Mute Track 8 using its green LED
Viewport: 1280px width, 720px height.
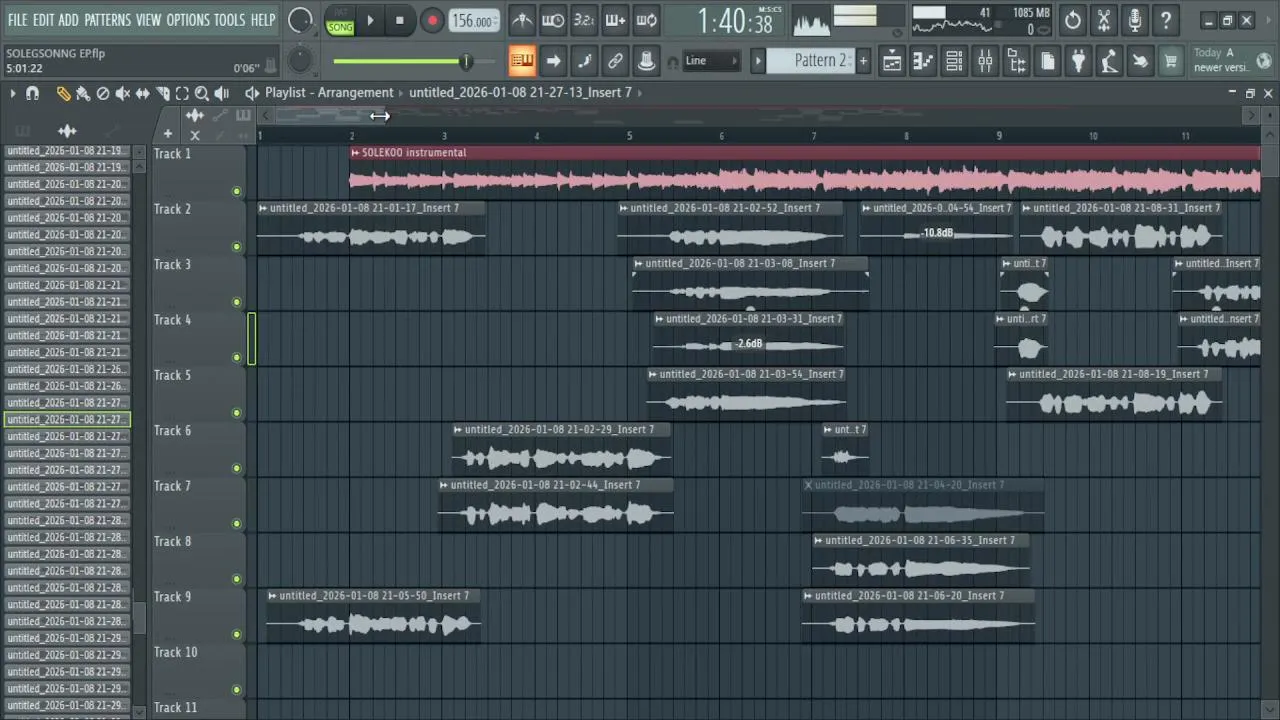point(237,579)
